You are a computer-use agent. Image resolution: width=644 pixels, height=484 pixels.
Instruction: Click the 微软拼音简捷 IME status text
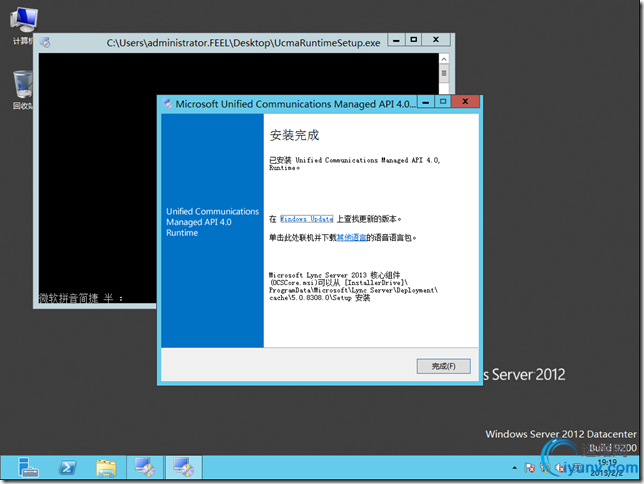80,298
